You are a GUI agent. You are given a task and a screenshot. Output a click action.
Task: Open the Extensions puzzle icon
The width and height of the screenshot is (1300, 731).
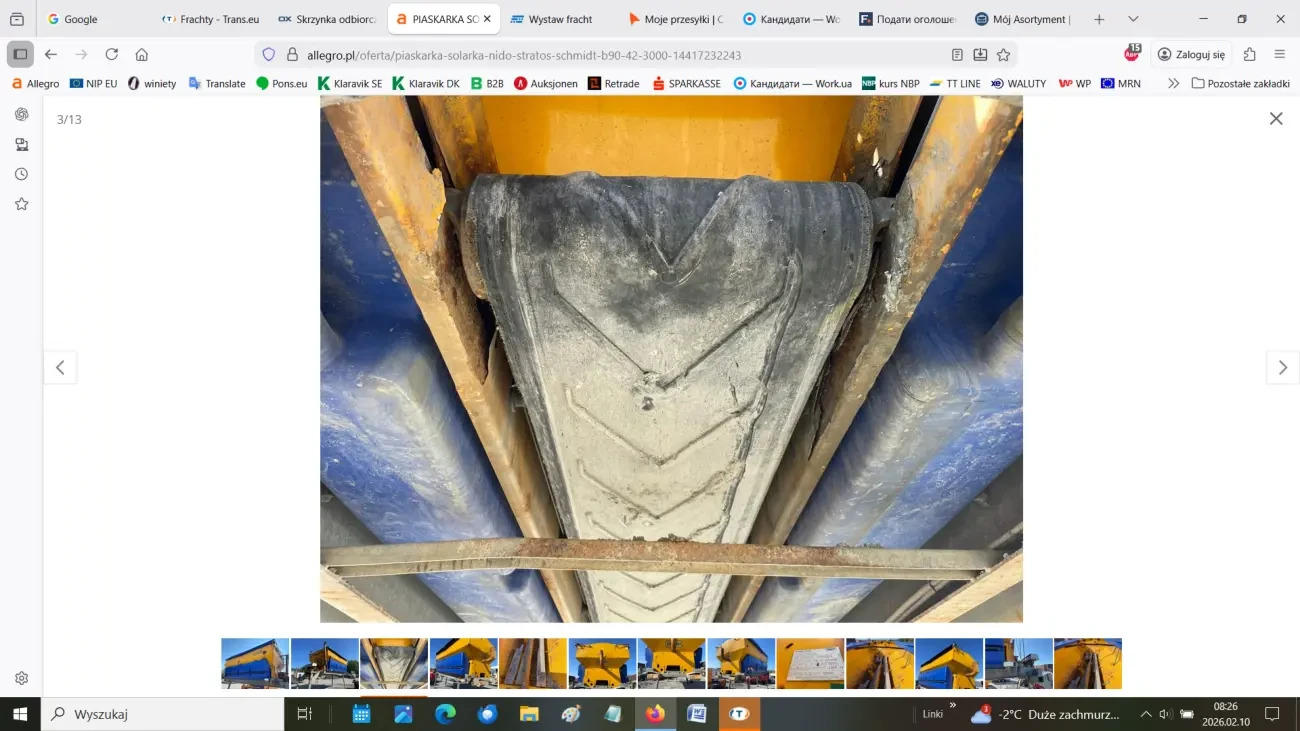pos(1249,55)
